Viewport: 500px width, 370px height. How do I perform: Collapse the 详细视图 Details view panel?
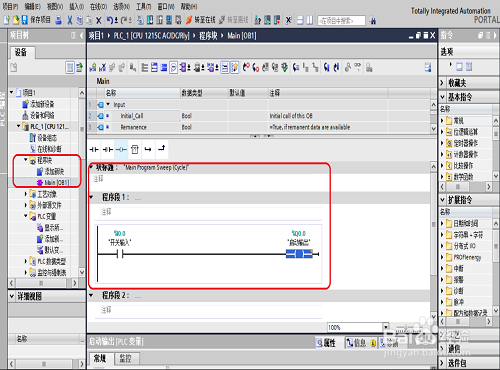[12, 296]
